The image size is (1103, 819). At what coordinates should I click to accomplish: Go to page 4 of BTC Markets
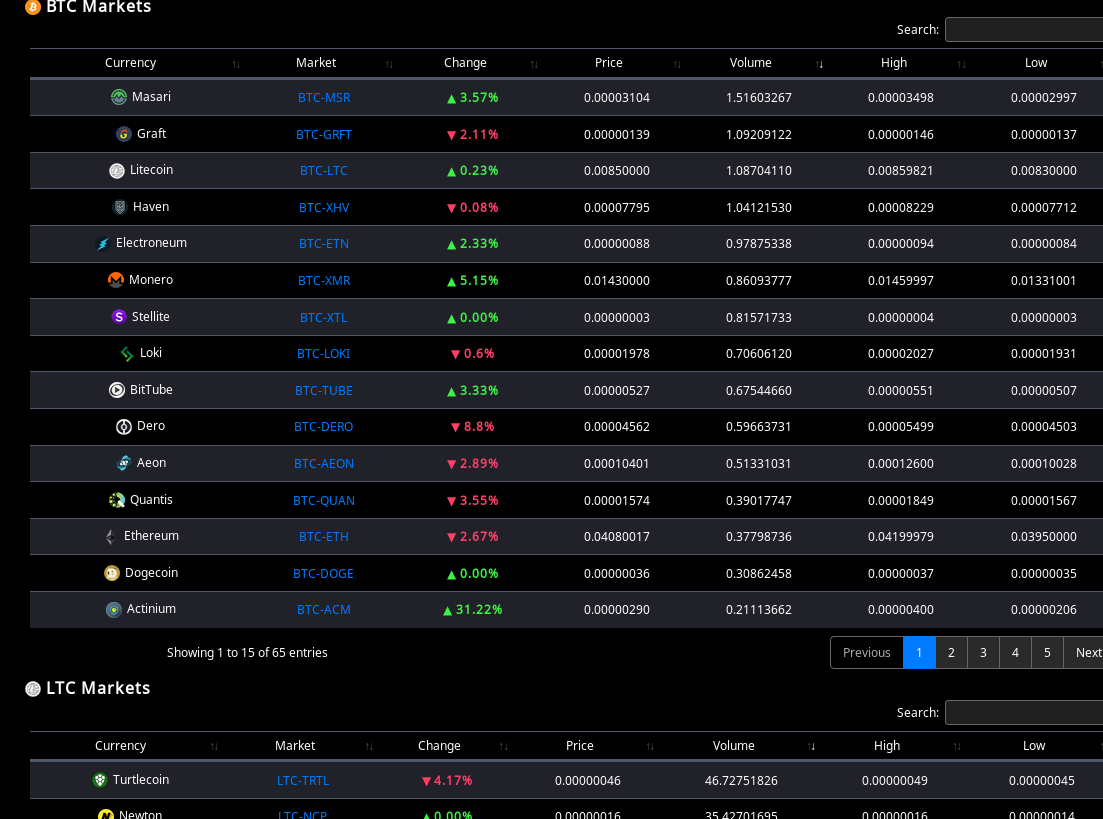point(1015,652)
